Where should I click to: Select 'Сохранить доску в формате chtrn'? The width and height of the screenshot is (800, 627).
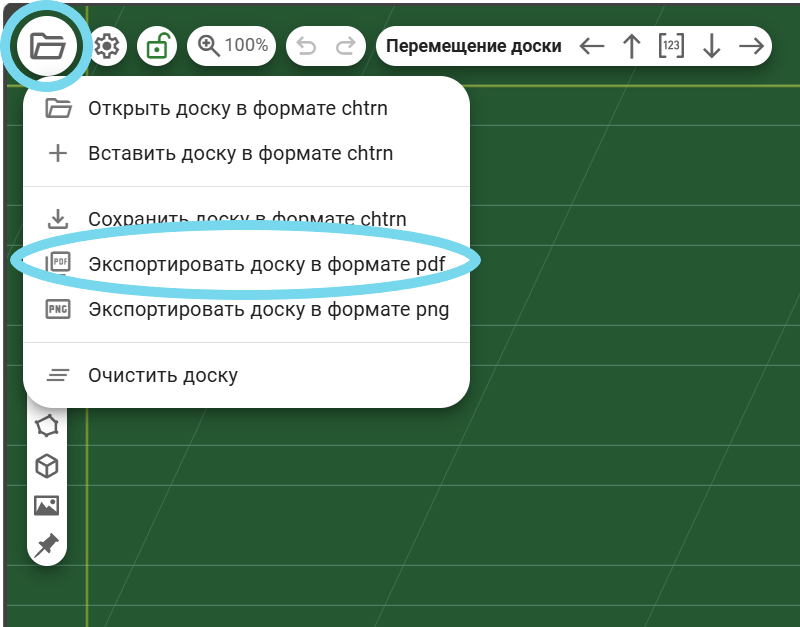point(246,218)
